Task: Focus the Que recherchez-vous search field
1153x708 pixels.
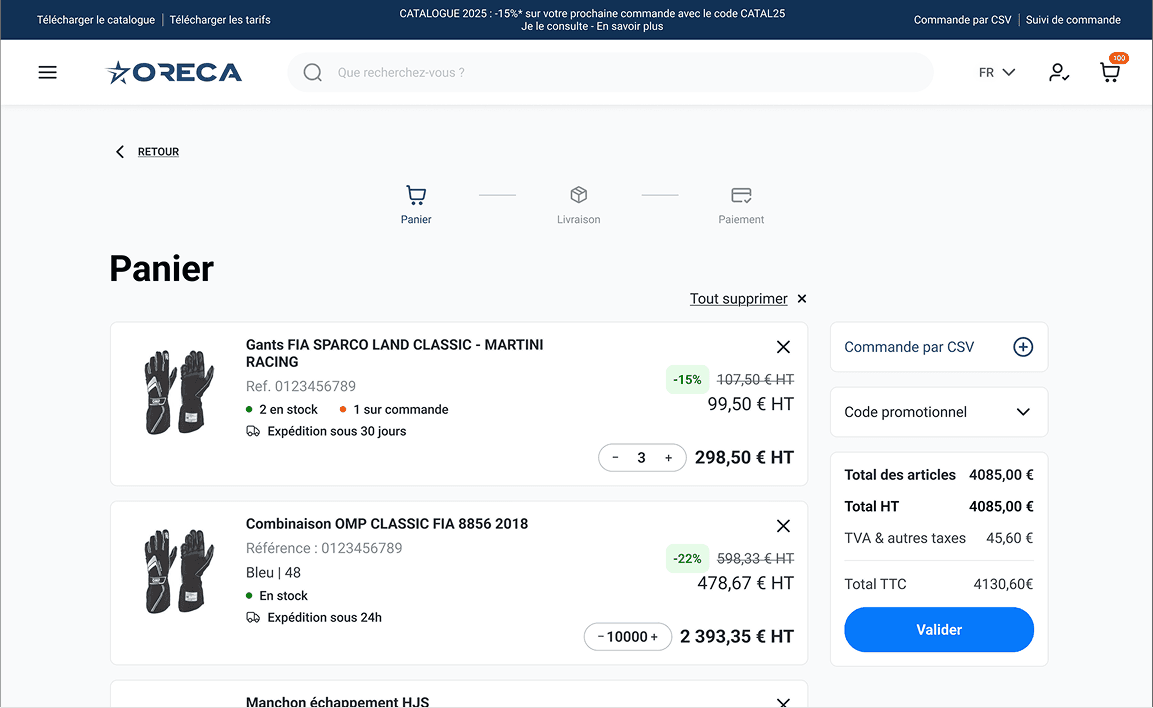Action: click(610, 72)
